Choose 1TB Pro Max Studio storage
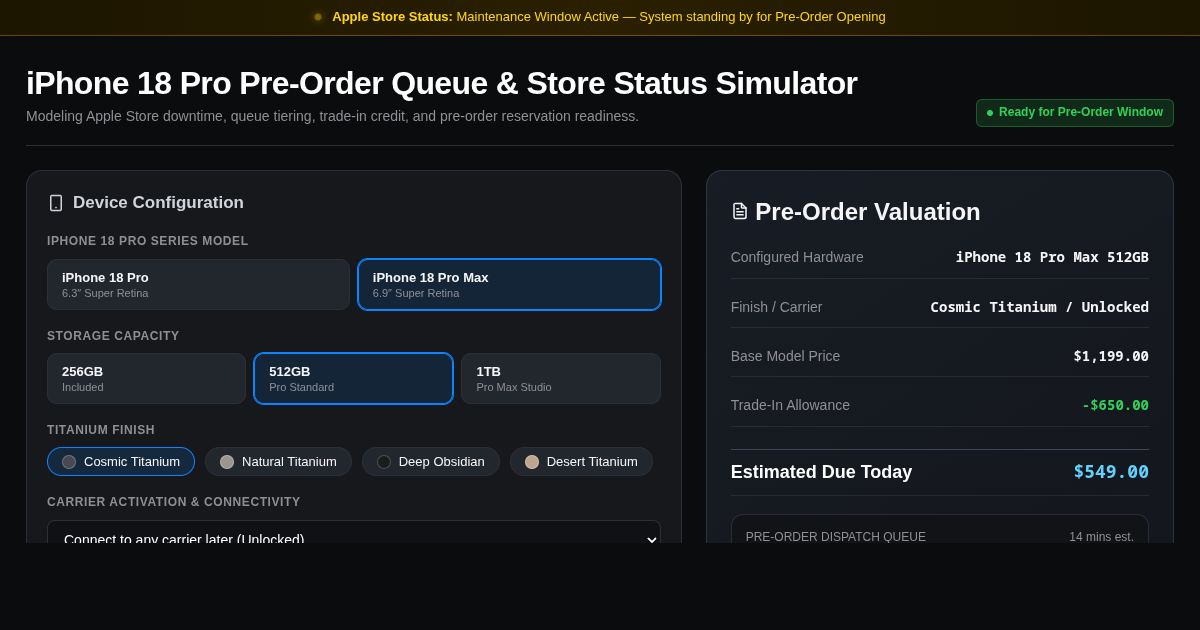This screenshot has width=1200, height=630. [x=561, y=378]
